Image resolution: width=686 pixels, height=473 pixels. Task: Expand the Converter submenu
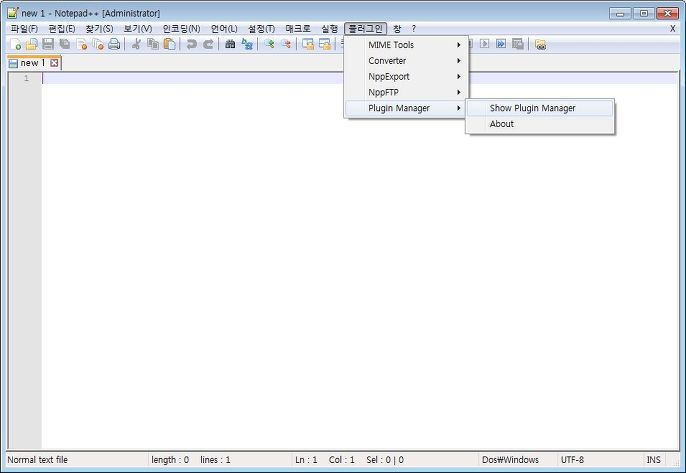(406, 60)
